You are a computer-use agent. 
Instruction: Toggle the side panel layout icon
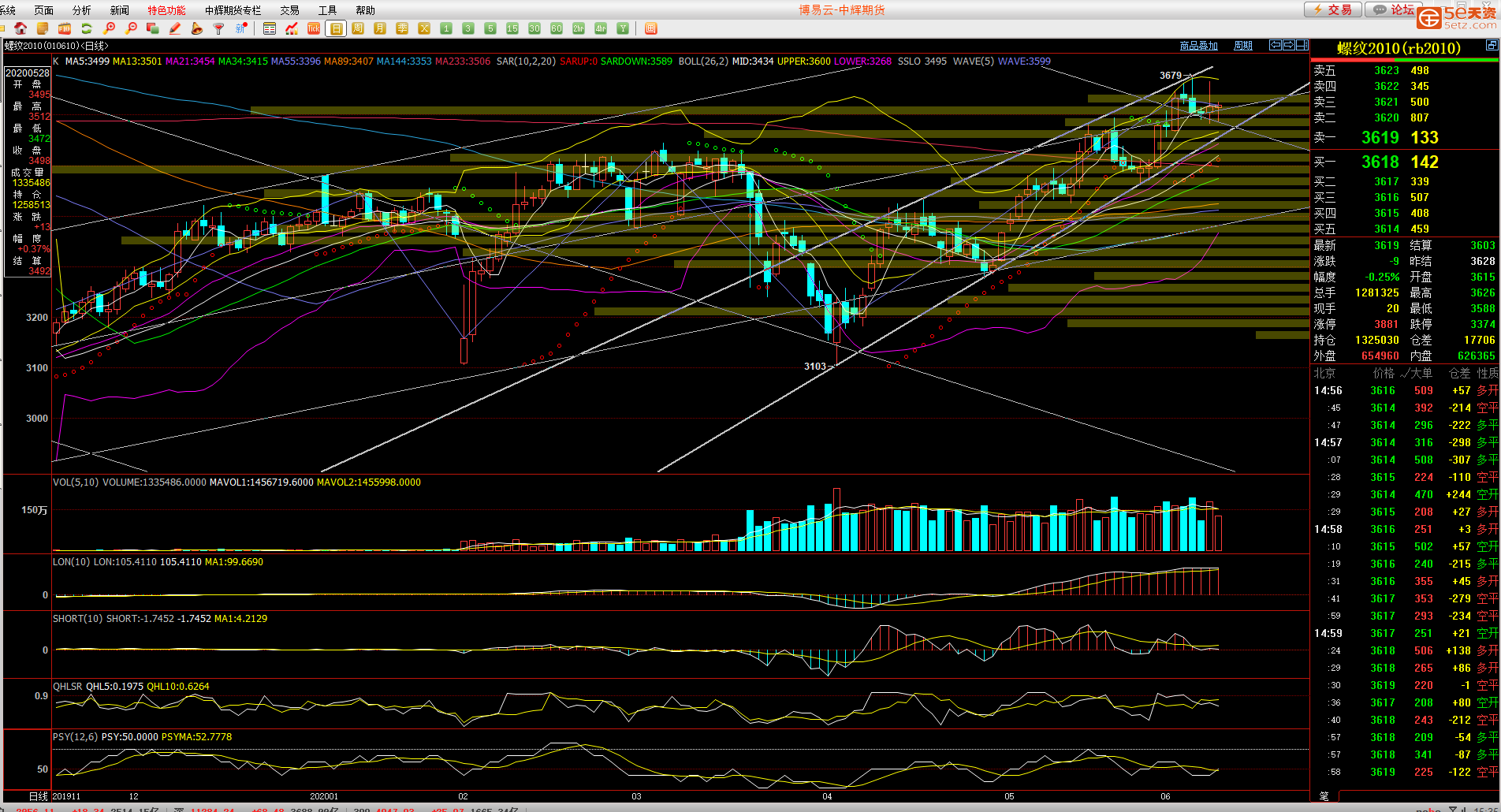tap(1302, 45)
